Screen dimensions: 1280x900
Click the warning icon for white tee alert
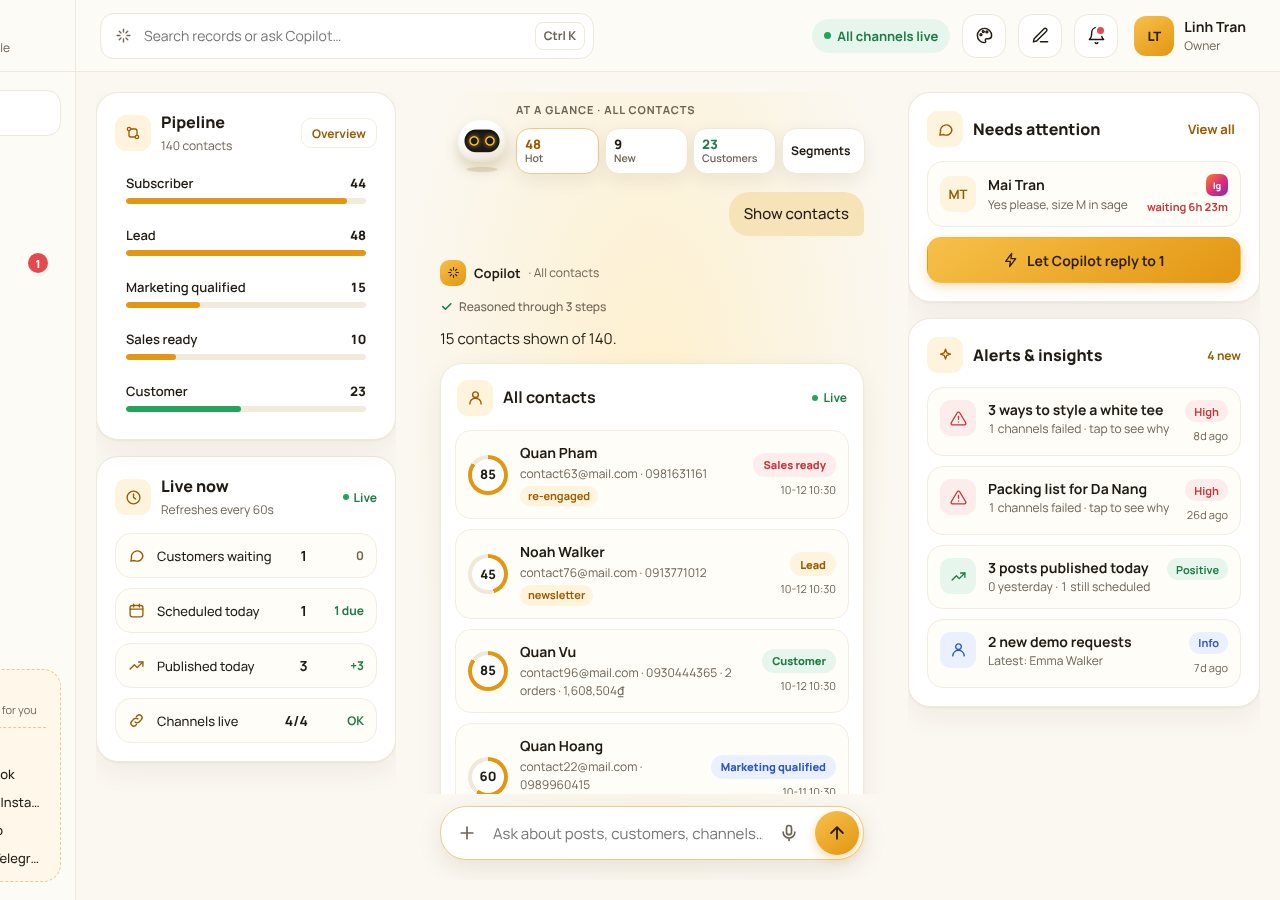[958, 419]
